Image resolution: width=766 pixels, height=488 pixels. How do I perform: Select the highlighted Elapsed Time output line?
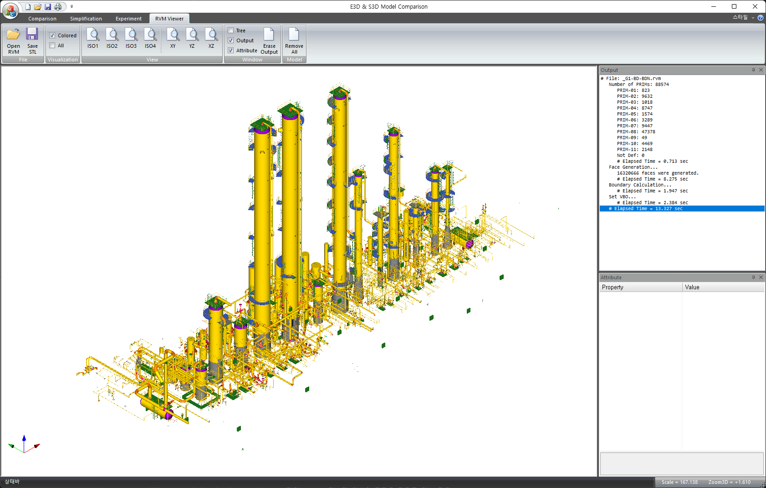[x=680, y=209]
